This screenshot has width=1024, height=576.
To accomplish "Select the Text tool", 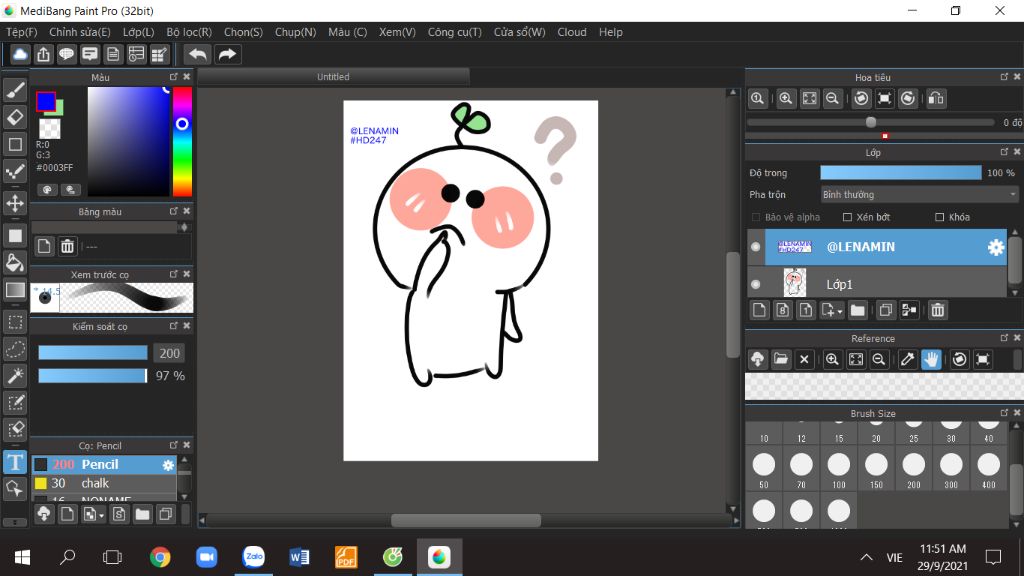I will [x=15, y=462].
